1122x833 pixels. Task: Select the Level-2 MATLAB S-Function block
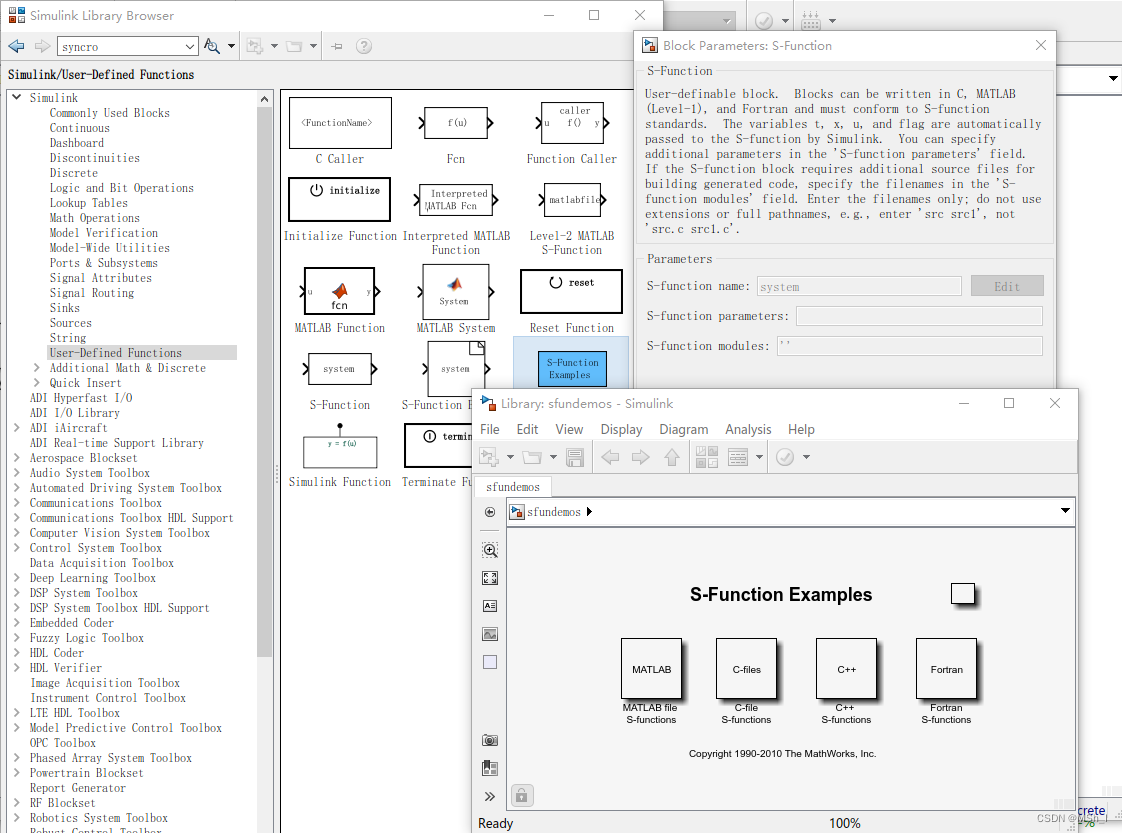[x=572, y=200]
